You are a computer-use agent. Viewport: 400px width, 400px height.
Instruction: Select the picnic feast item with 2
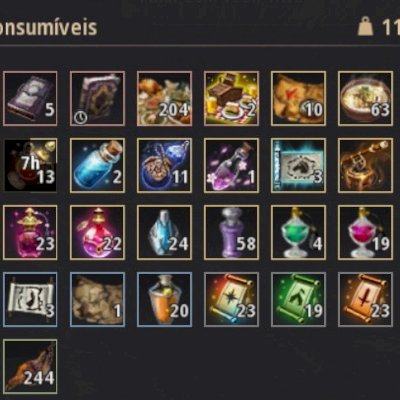pos(231,98)
